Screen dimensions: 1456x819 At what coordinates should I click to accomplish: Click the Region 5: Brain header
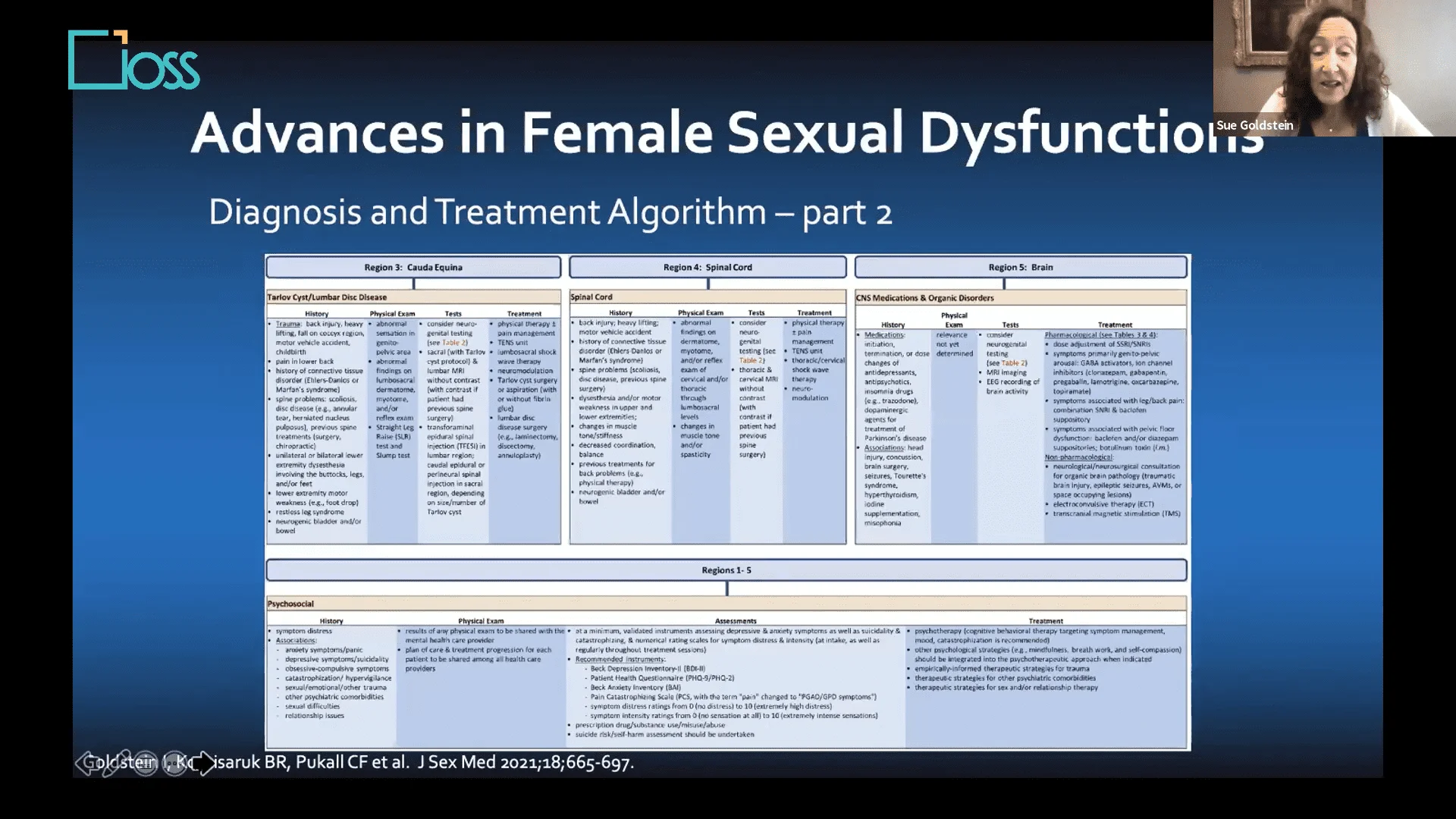coord(1021,267)
